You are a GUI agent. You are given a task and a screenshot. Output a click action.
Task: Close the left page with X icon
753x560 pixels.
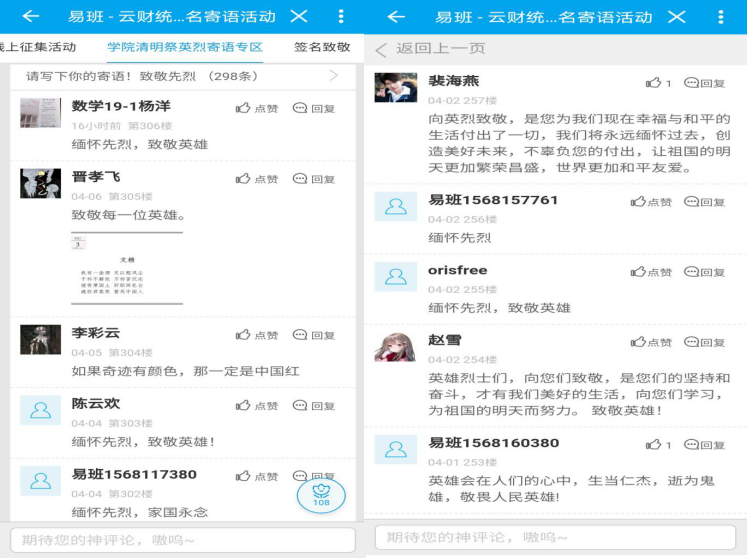click(x=298, y=17)
